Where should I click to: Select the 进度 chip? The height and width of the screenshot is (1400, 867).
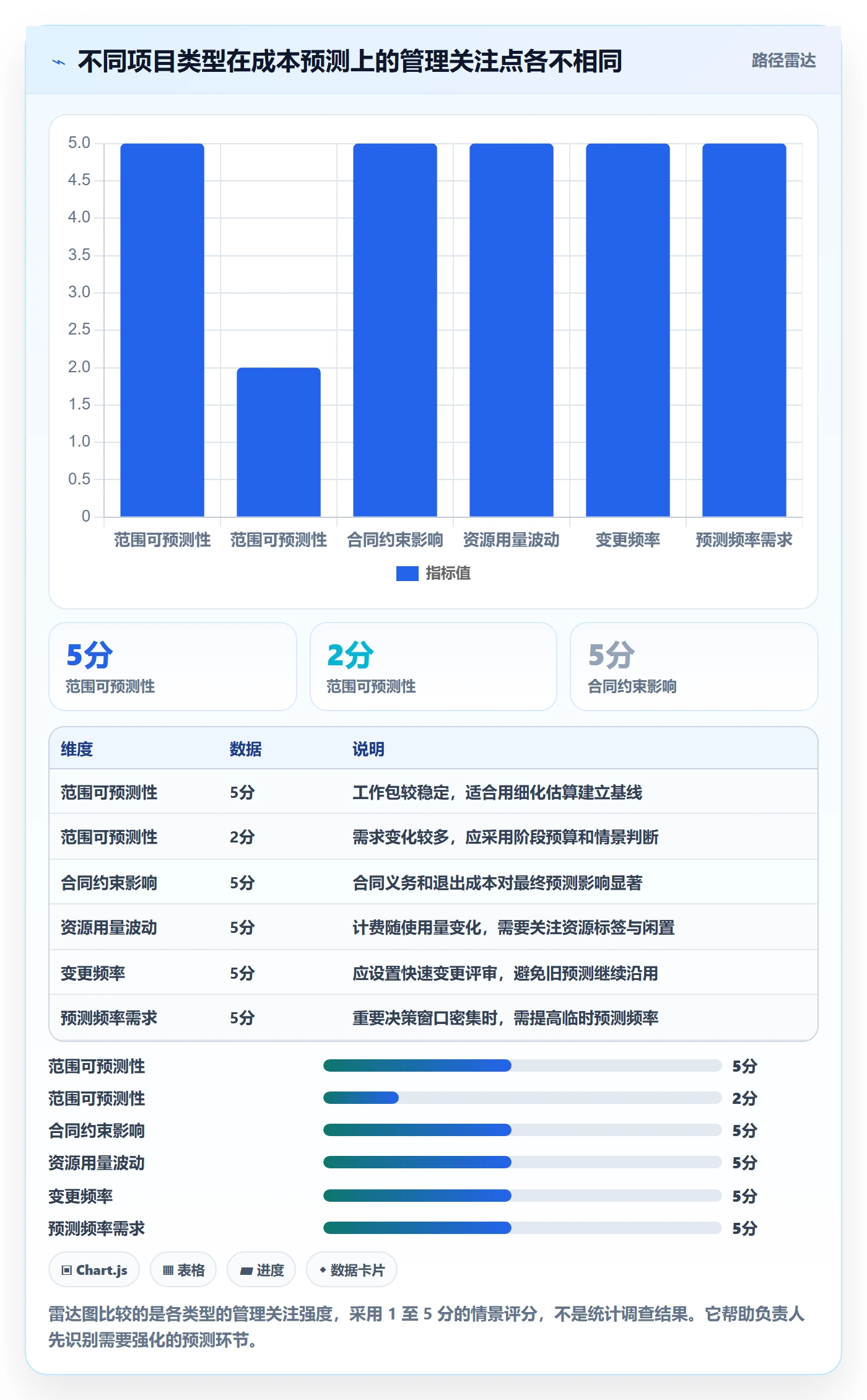pyautogui.click(x=261, y=1270)
